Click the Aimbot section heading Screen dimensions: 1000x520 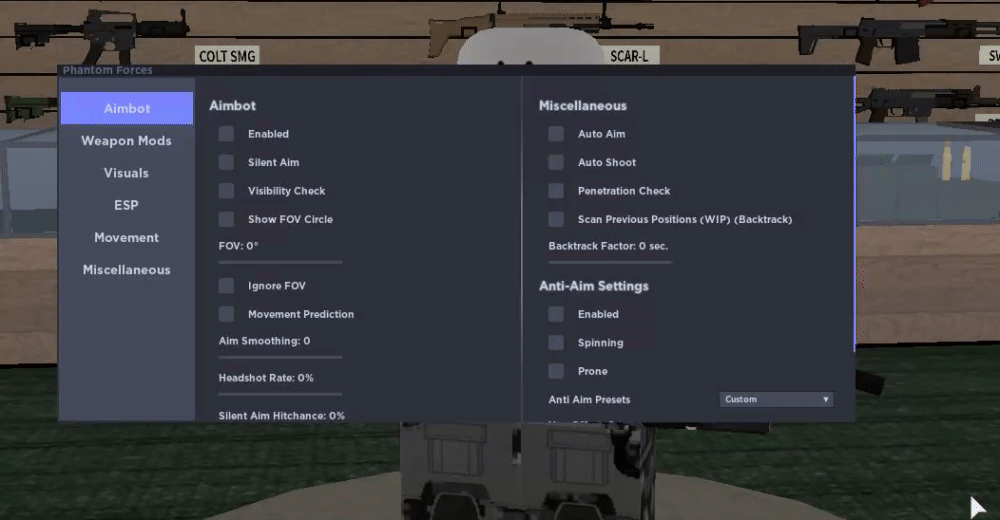point(232,106)
